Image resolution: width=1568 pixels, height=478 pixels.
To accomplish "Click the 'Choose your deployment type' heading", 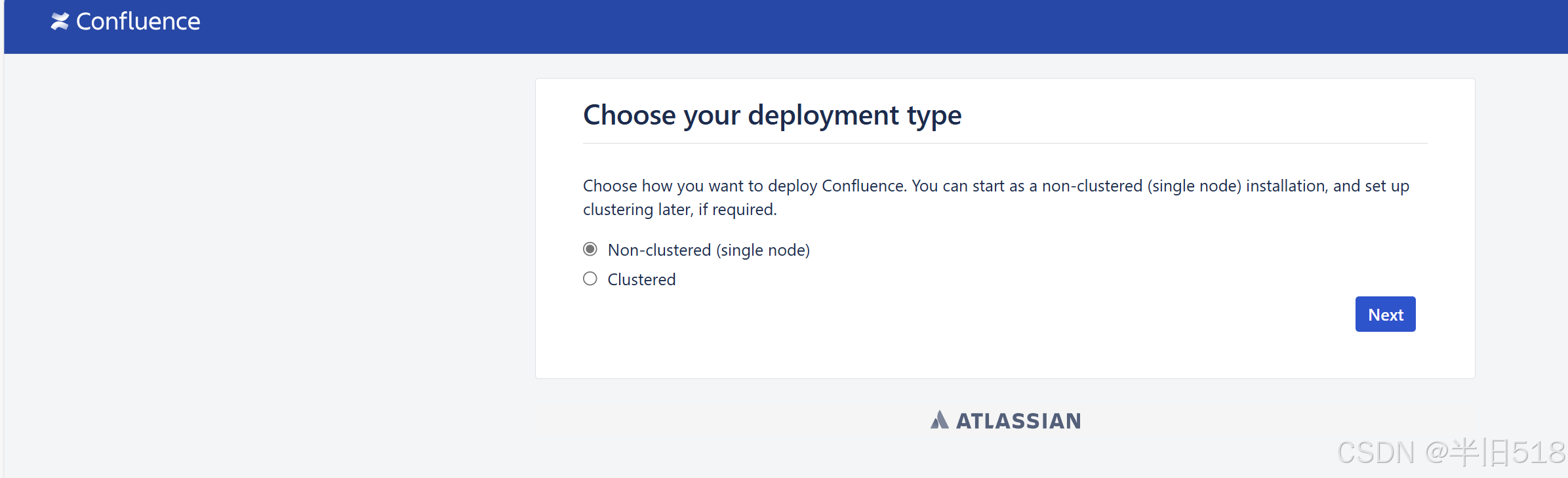I will click(772, 115).
